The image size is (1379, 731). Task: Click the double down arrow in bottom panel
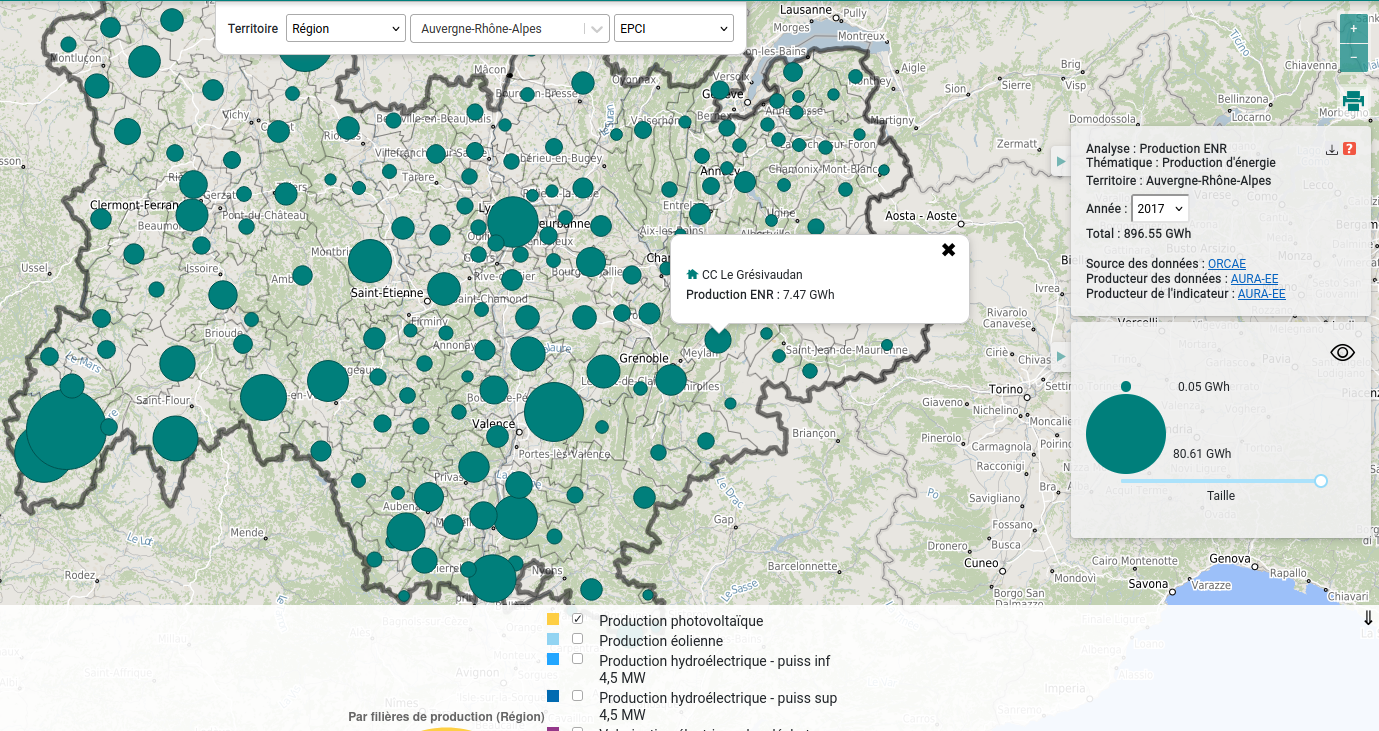click(x=1368, y=619)
